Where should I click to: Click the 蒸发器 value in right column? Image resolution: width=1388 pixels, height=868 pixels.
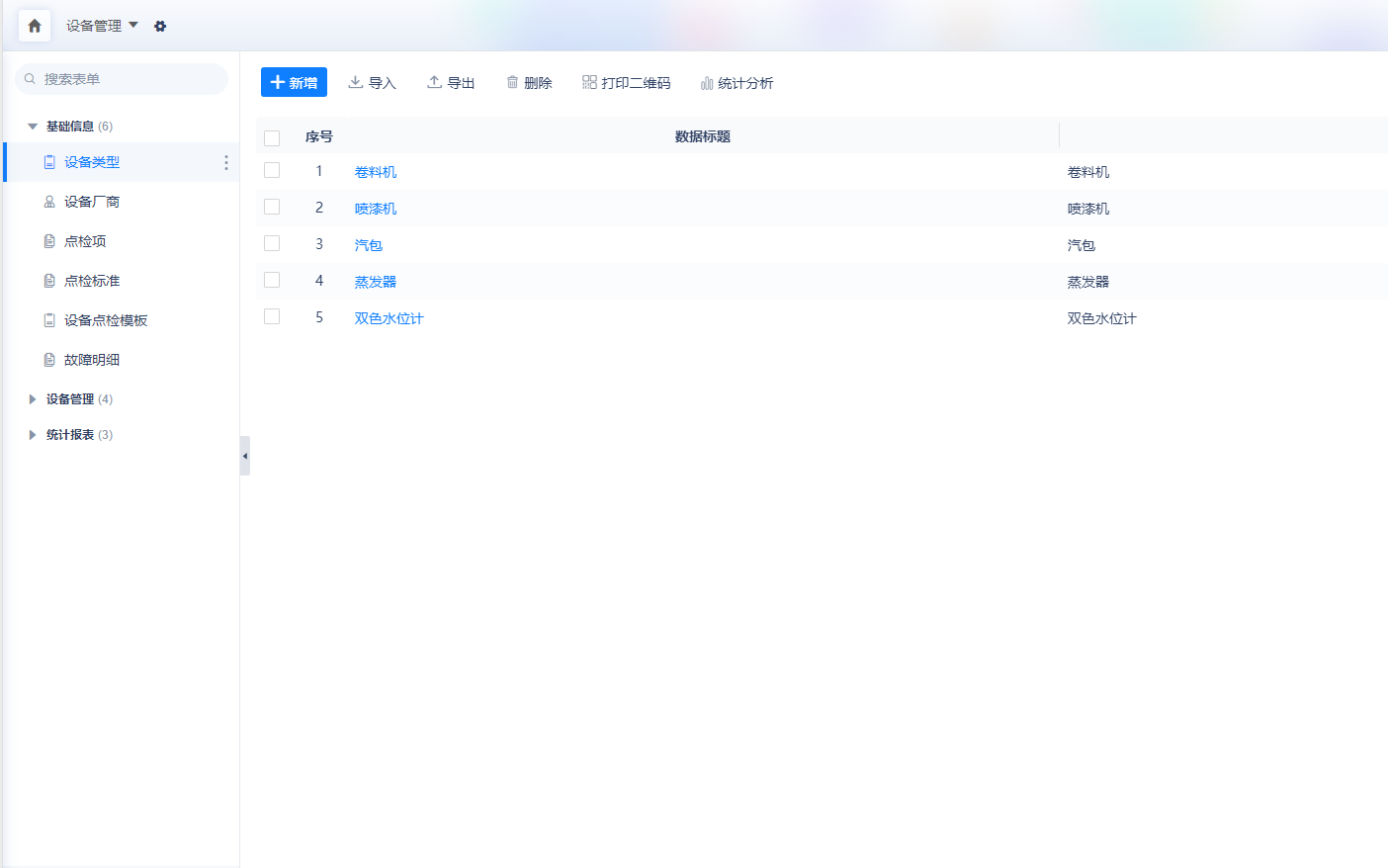point(1088,282)
